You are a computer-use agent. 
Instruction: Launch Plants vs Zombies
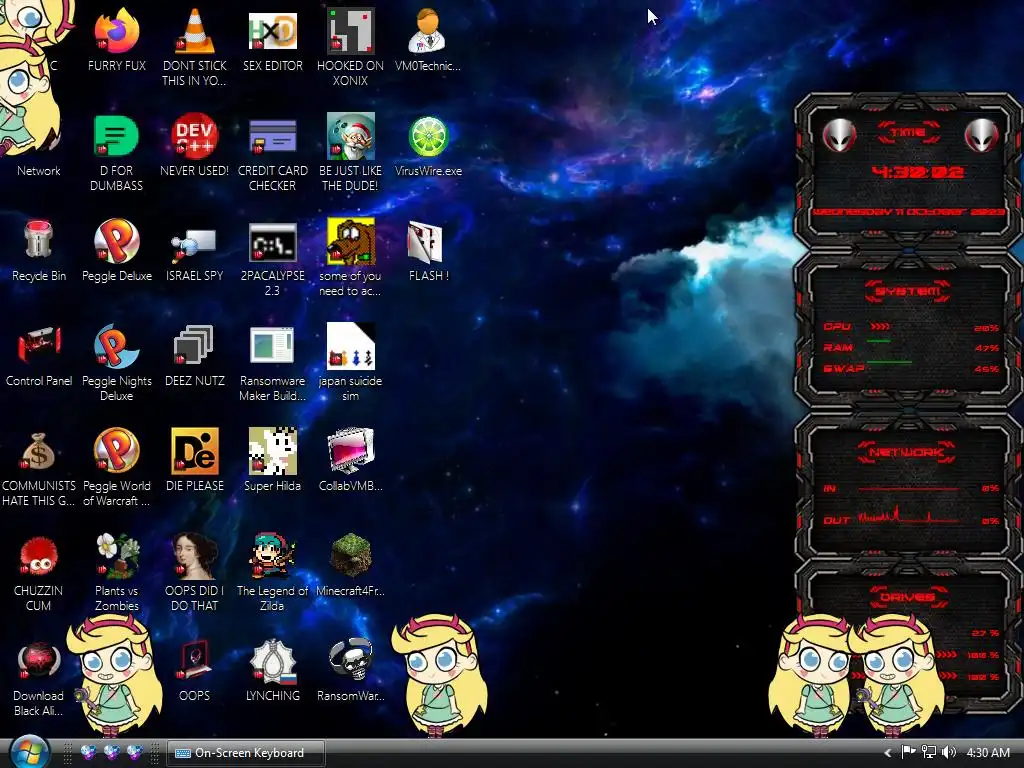tap(116, 556)
